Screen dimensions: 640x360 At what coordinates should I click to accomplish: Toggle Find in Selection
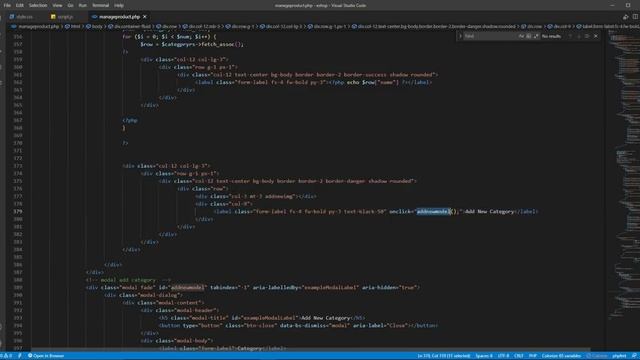click(x=587, y=36)
